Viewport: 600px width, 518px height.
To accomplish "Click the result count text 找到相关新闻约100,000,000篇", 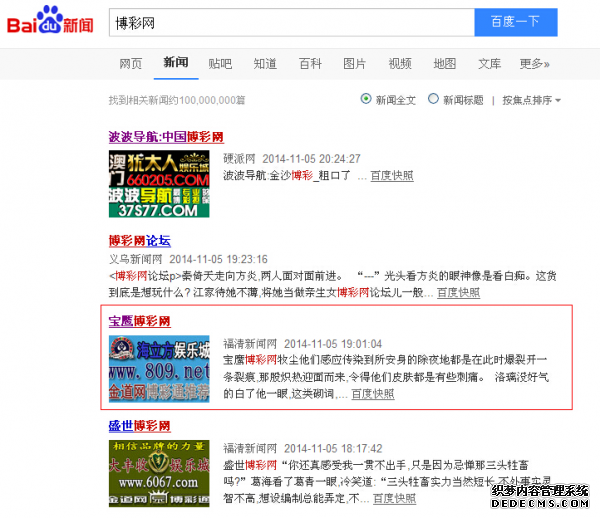I will coord(177,100).
